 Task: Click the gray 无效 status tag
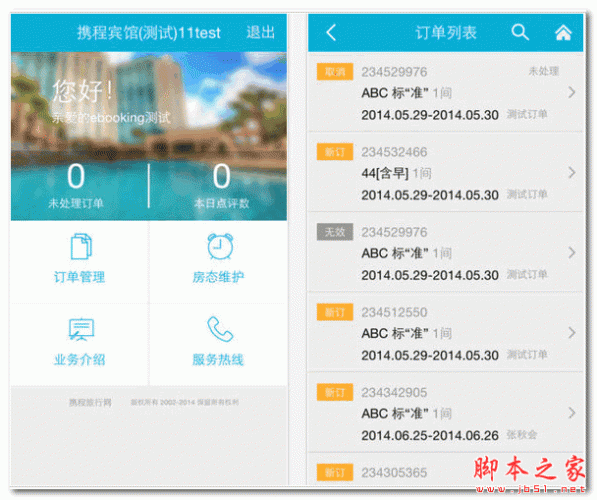335,232
